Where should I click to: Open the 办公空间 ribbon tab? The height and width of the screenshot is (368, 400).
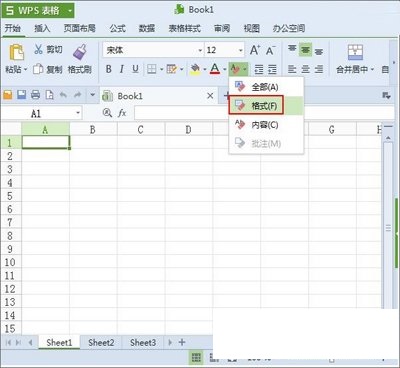click(289, 28)
